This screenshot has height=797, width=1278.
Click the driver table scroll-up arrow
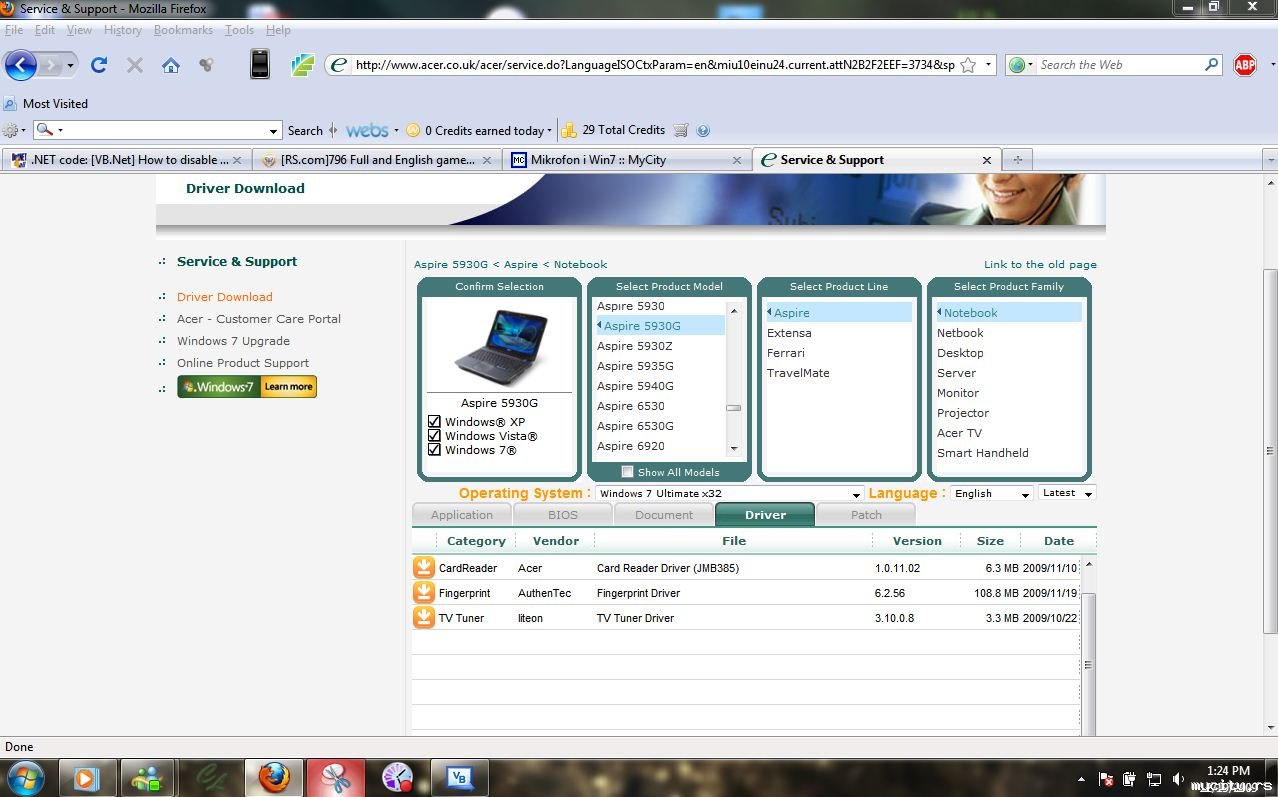pyautogui.click(x=1089, y=566)
